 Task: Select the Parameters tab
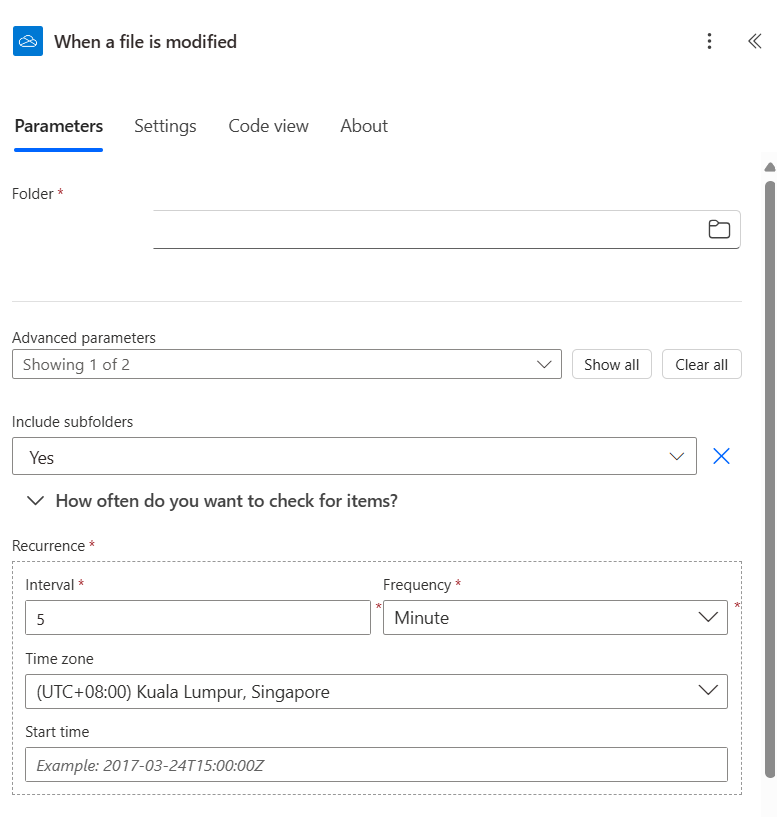point(58,126)
